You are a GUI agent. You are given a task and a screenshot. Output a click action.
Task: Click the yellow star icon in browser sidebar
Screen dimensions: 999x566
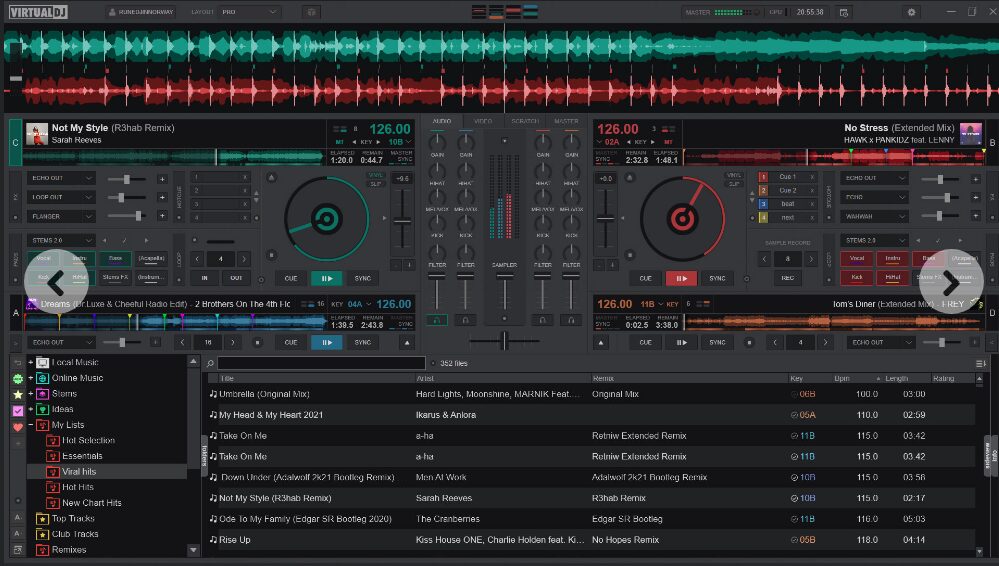tap(17, 395)
